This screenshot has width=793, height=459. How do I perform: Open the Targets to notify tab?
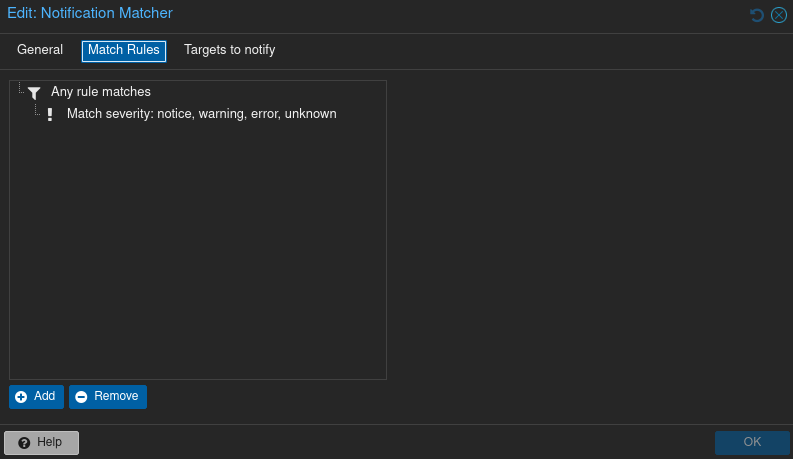[230, 50]
